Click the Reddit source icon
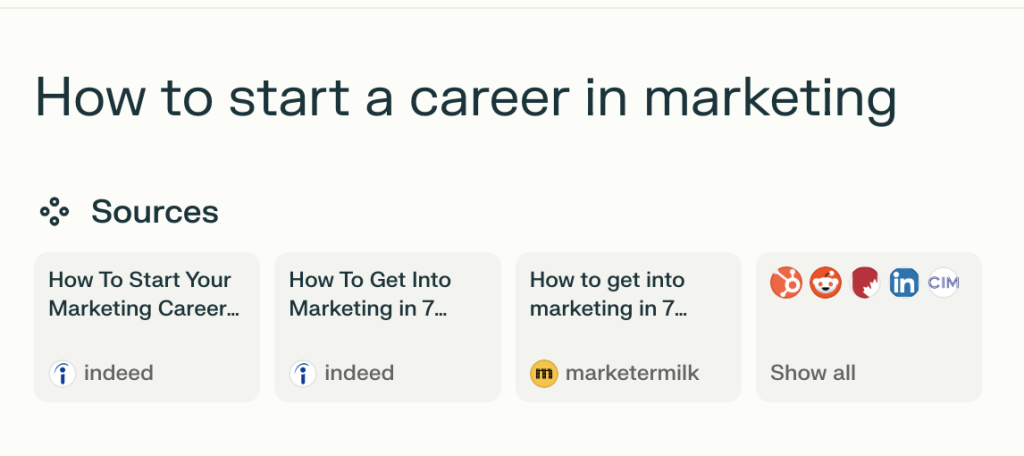The image size is (1024, 456). [x=826, y=283]
